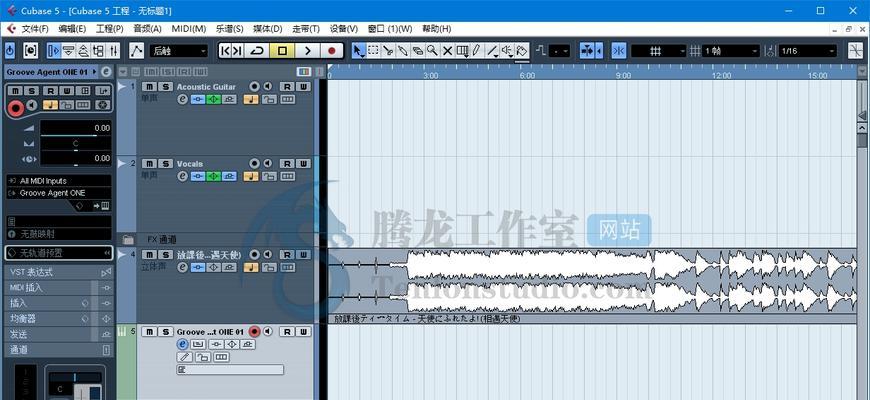Enable write automation on Acoustic Guitar
The image size is (870, 400).
303,87
